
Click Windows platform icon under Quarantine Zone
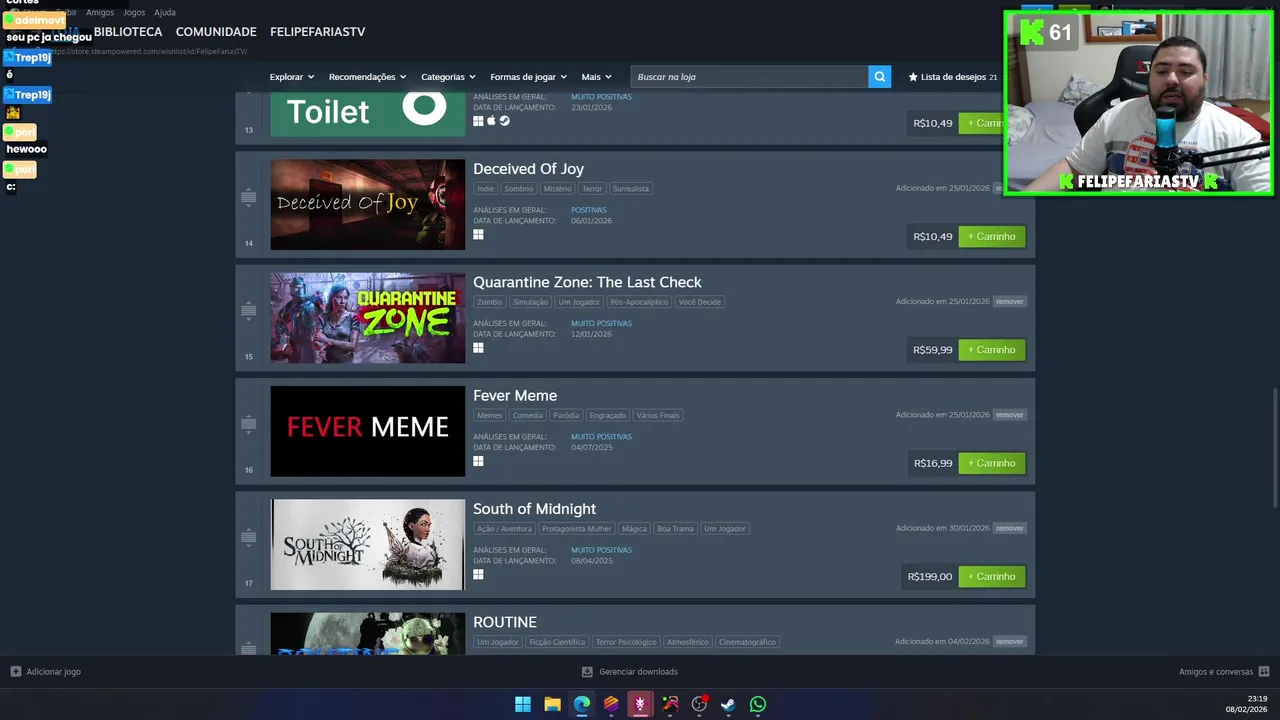478,348
